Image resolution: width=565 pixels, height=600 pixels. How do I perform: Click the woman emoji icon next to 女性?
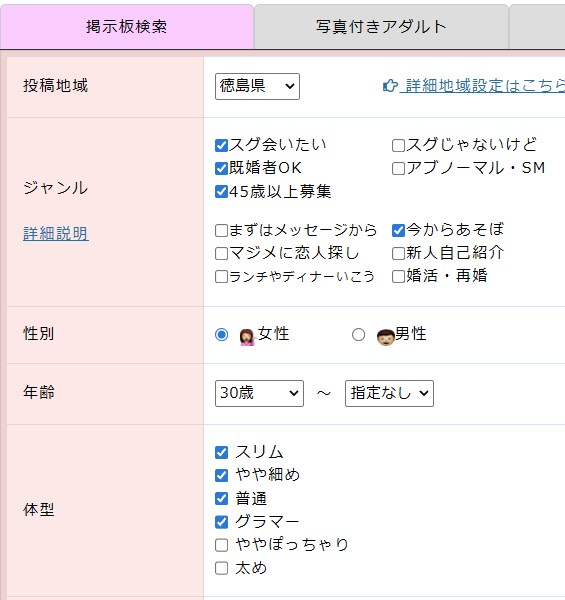247,337
